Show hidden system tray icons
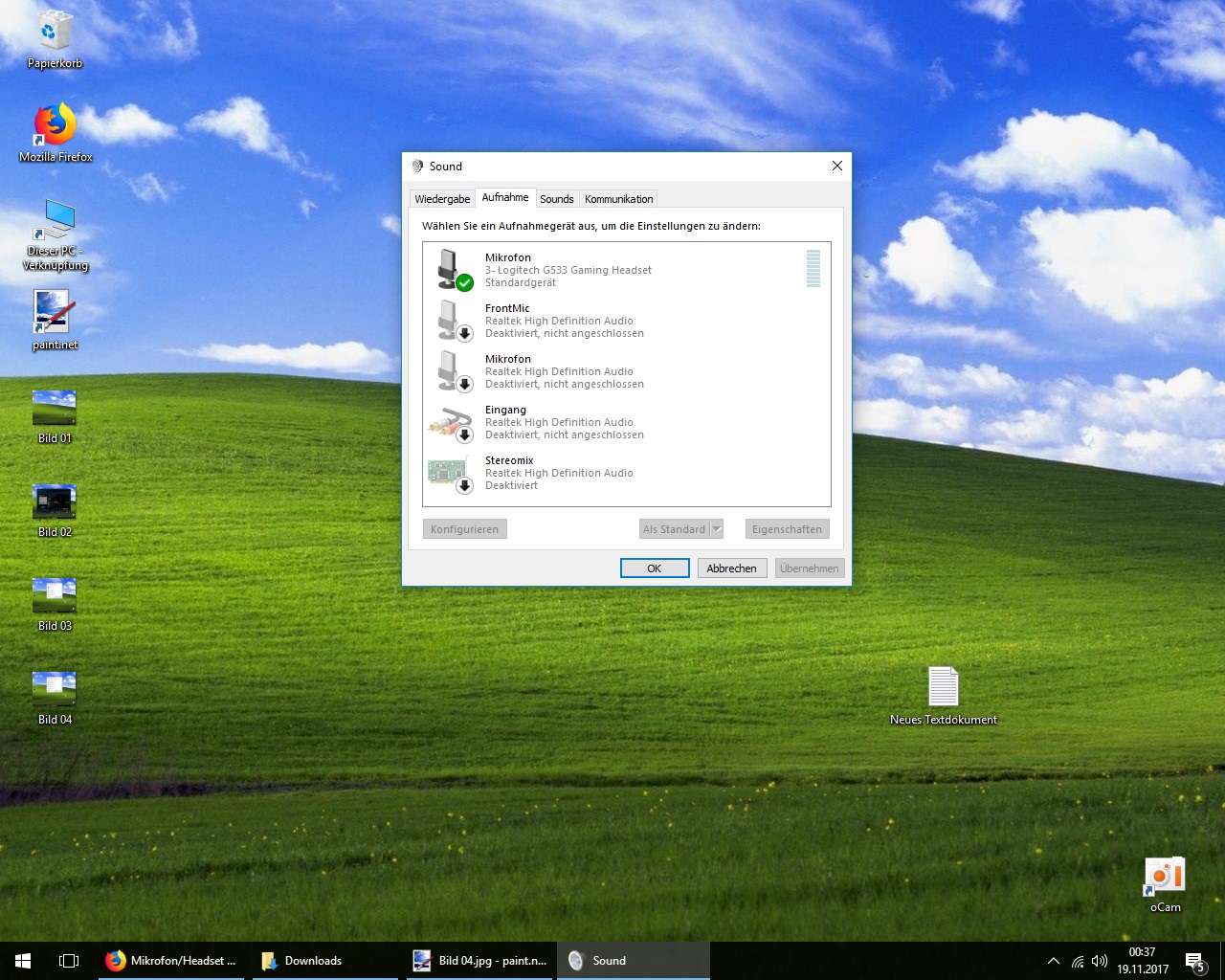This screenshot has height=980, width=1225. coord(1054,961)
